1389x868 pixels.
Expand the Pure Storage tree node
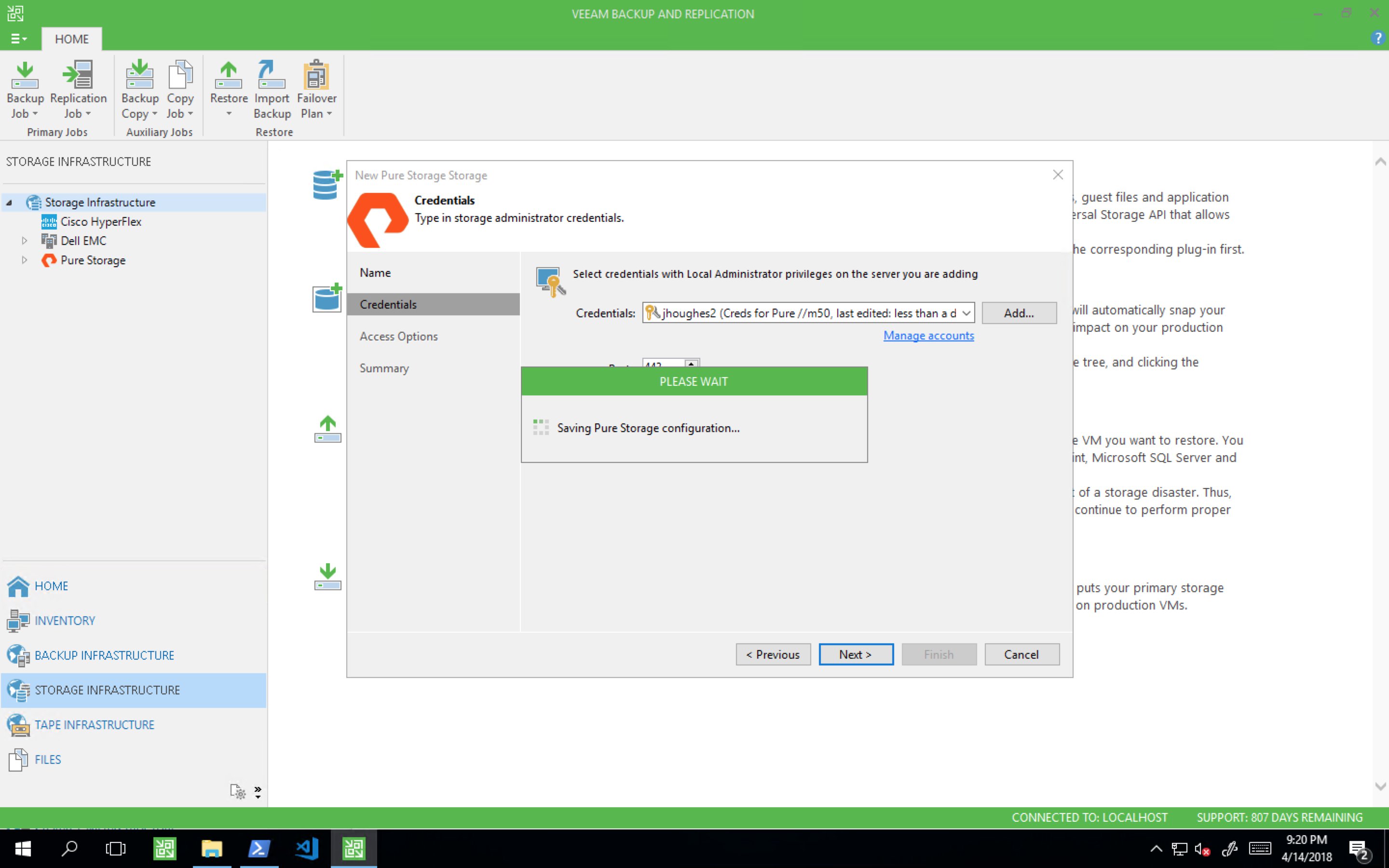pos(24,260)
